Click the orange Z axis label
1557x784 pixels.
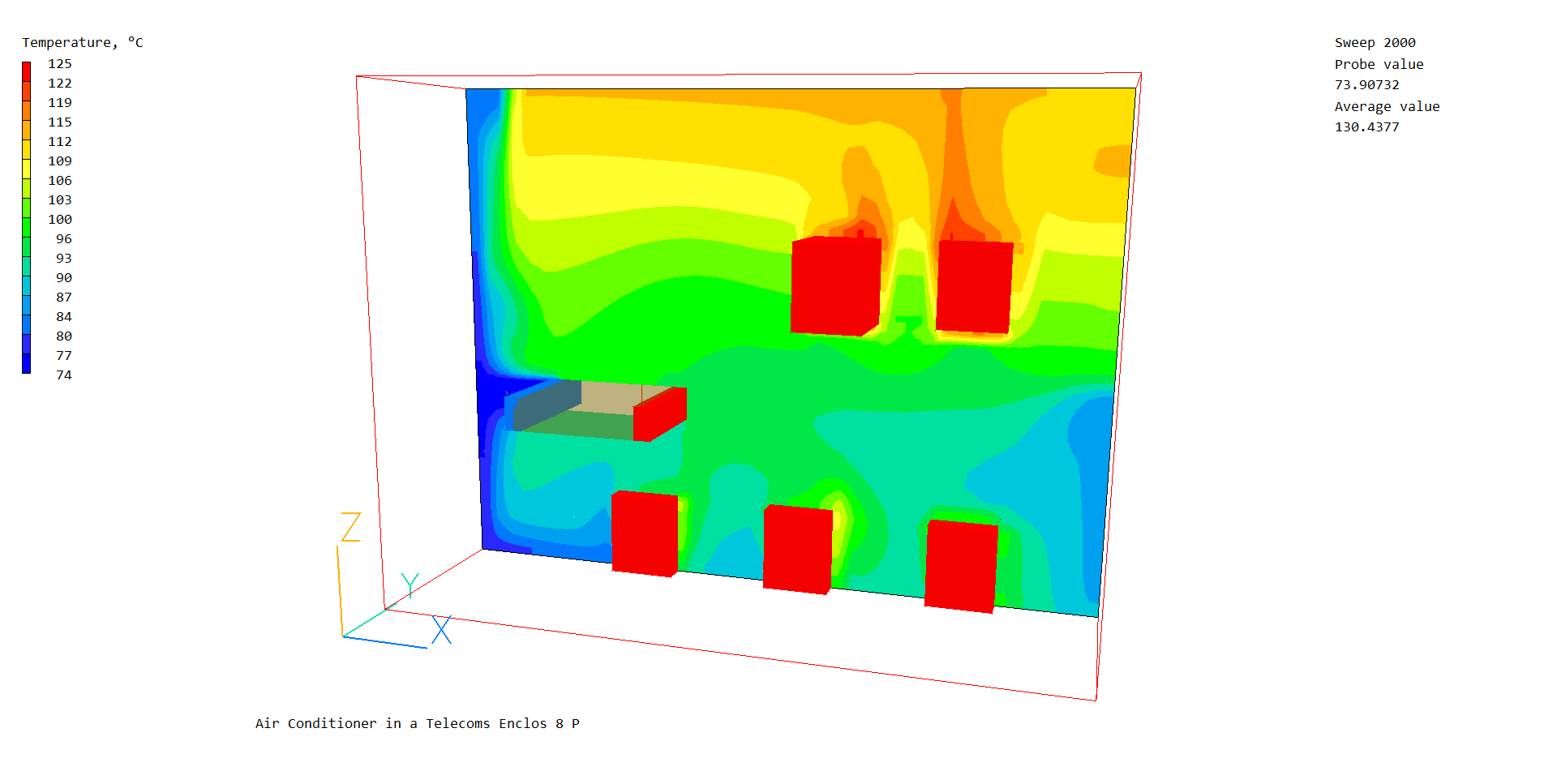tap(350, 527)
